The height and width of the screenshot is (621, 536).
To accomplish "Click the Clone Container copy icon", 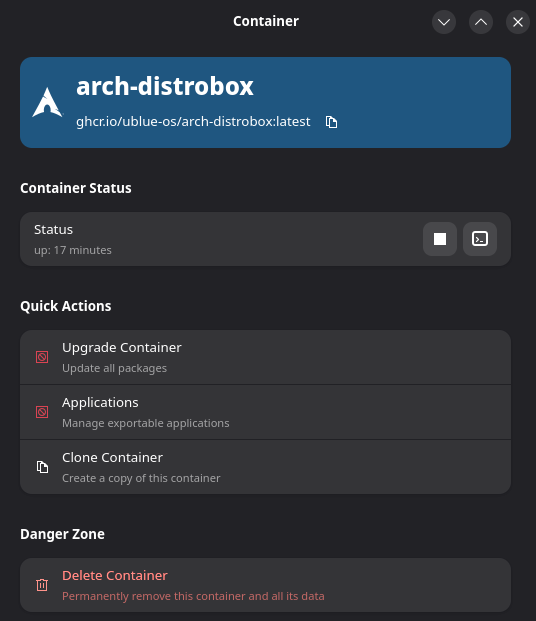I will pos(42,467).
